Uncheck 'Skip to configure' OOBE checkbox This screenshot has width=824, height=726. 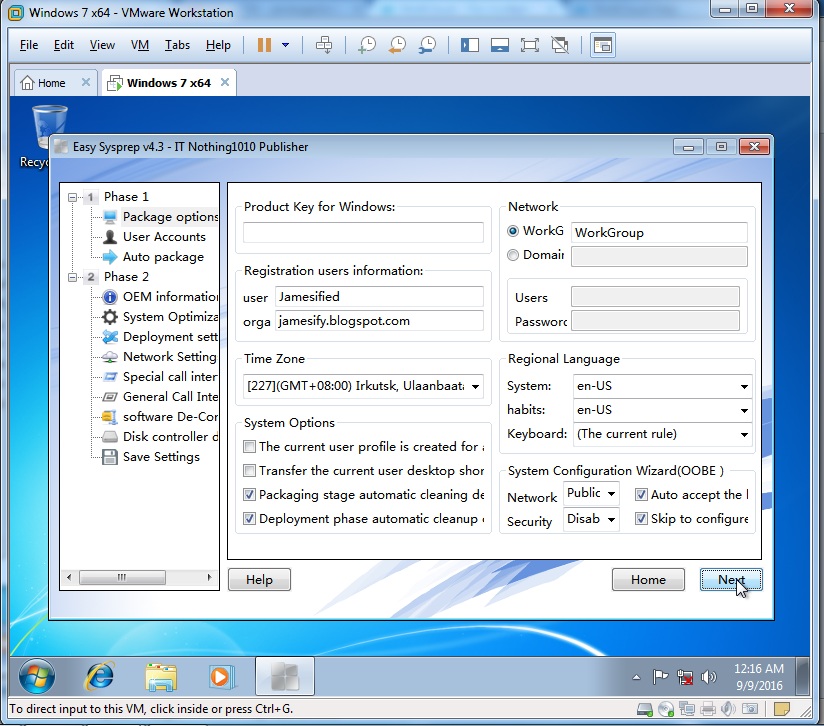641,519
